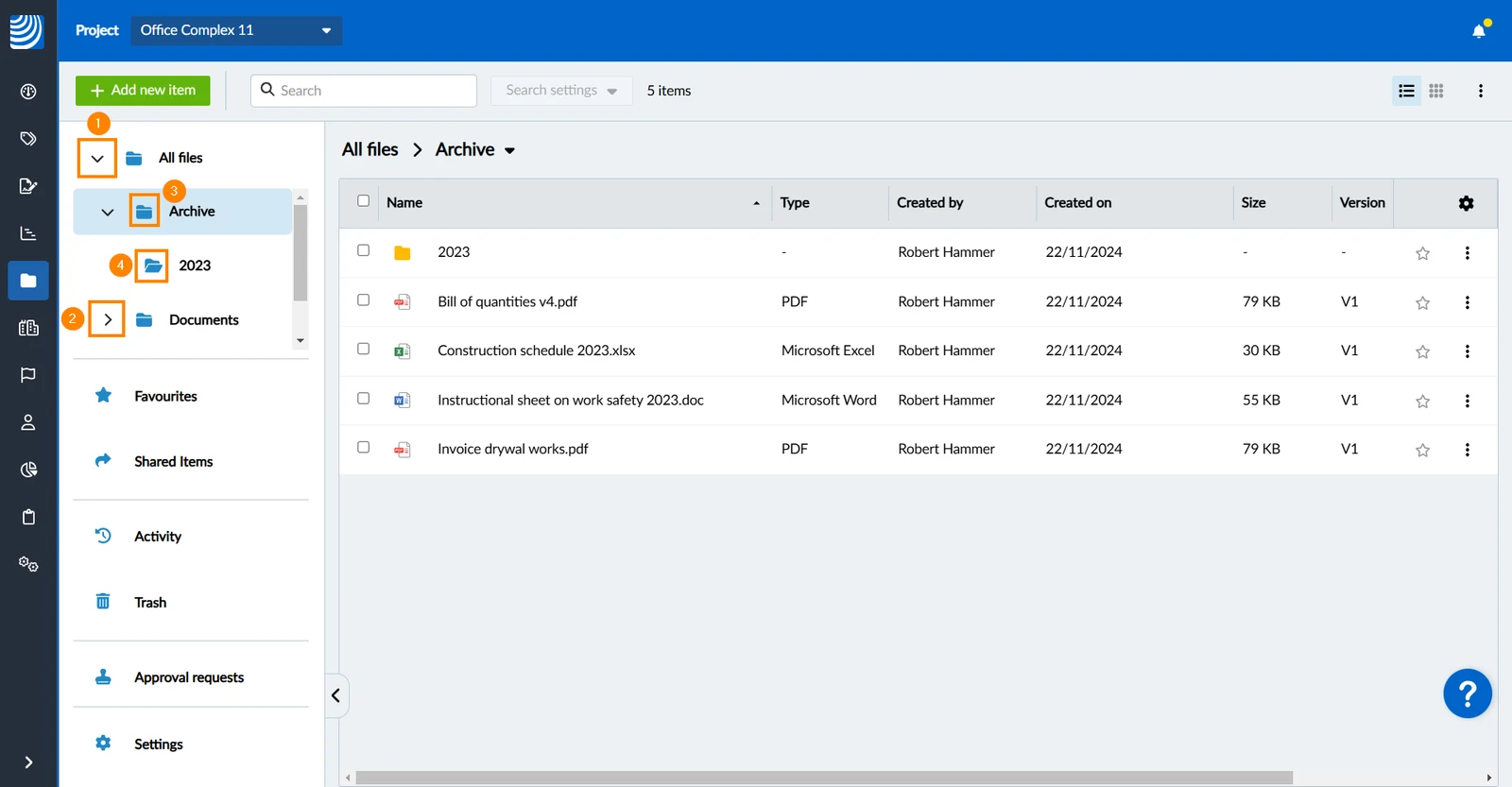
Task: Navigate to All files in breadcrumb
Action: tap(370, 149)
